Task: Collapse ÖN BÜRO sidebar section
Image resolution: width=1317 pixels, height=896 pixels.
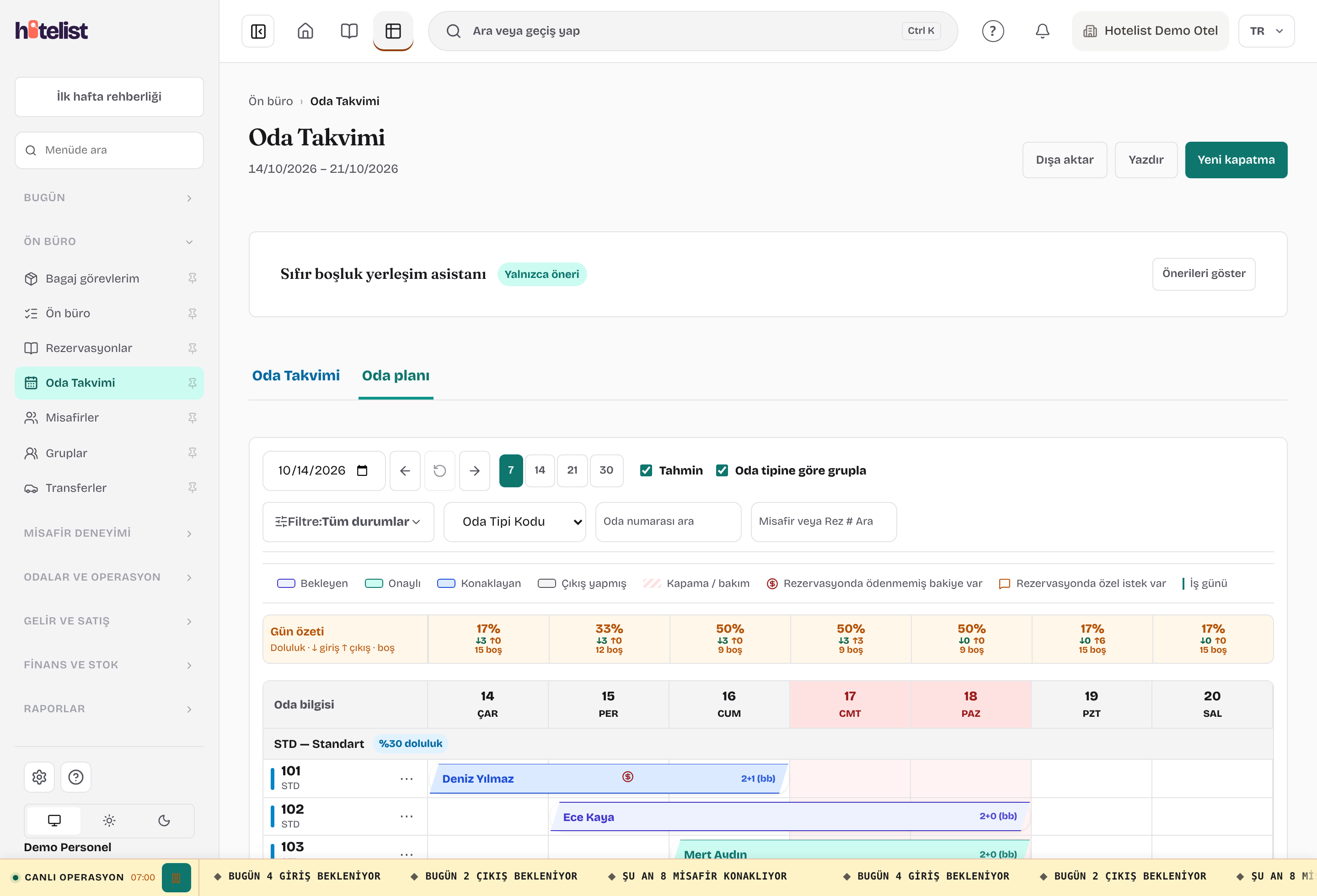Action: (109, 241)
